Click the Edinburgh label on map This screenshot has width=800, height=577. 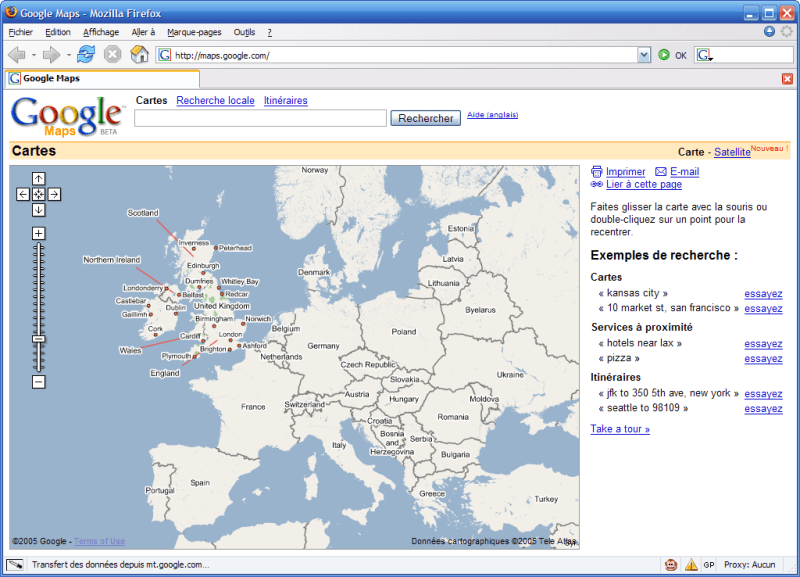click(203, 266)
